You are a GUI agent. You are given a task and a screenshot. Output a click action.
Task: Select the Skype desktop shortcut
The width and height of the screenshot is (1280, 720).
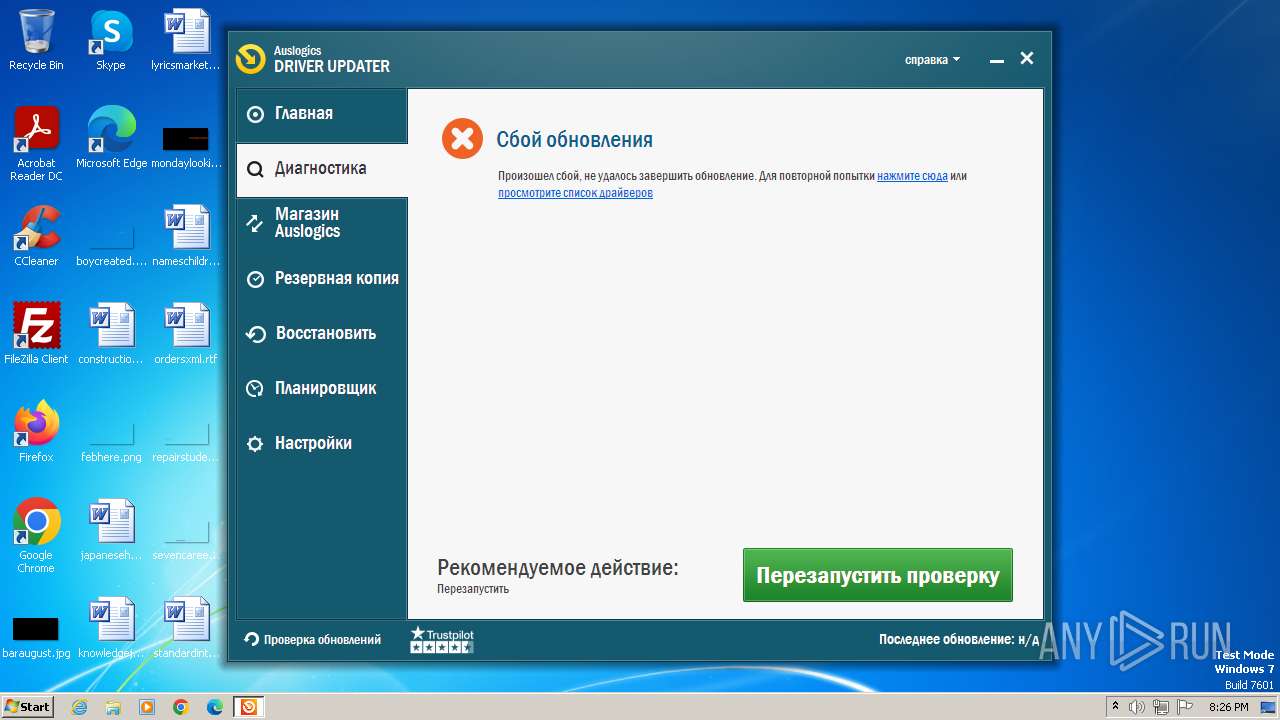pyautogui.click(x=111, y=40)
